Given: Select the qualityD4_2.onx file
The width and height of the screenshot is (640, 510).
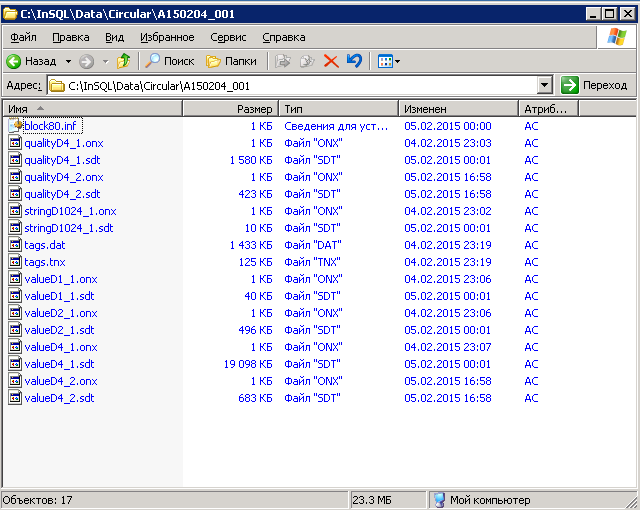Looking at the screenshot, I should coord(63,177).
